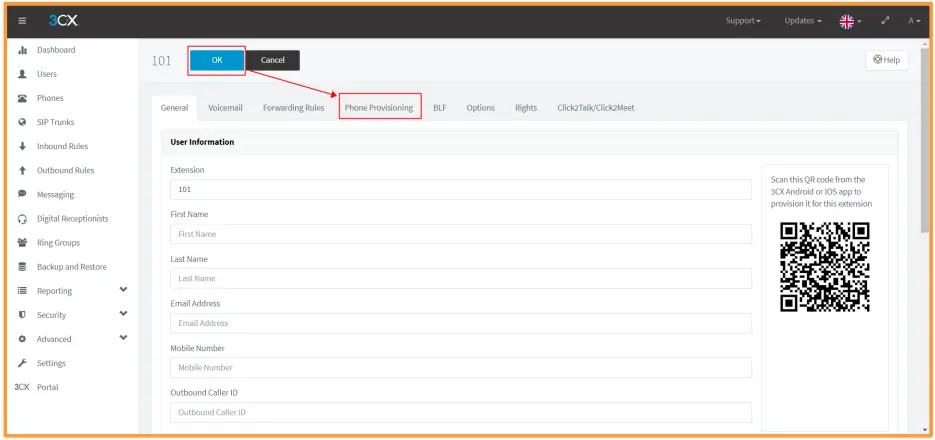
Task: Open the hamburger menu icon
Action: coord(22,21)
